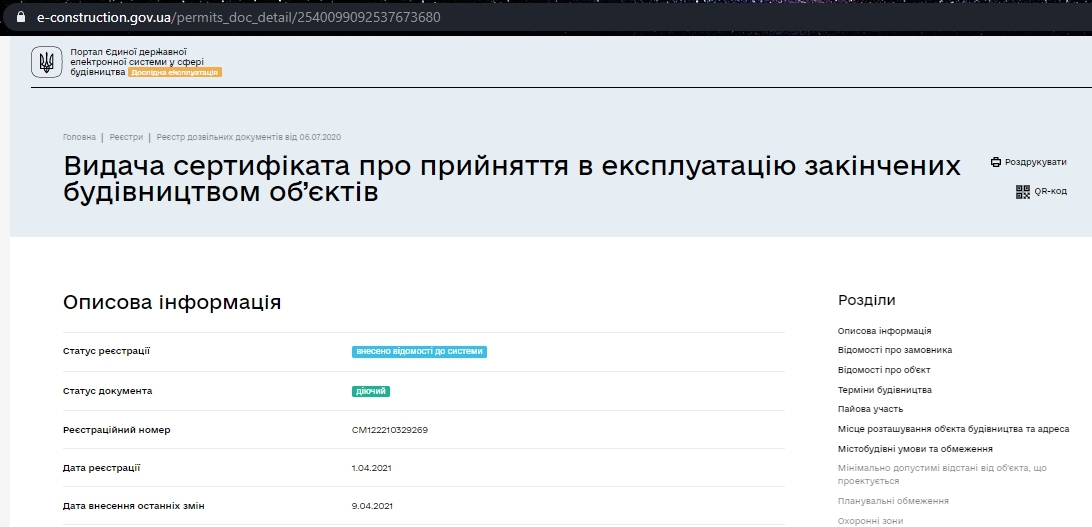1092x527 pixels.
Task: Click last change date 9.04.2021
Action: coord(372,506)
